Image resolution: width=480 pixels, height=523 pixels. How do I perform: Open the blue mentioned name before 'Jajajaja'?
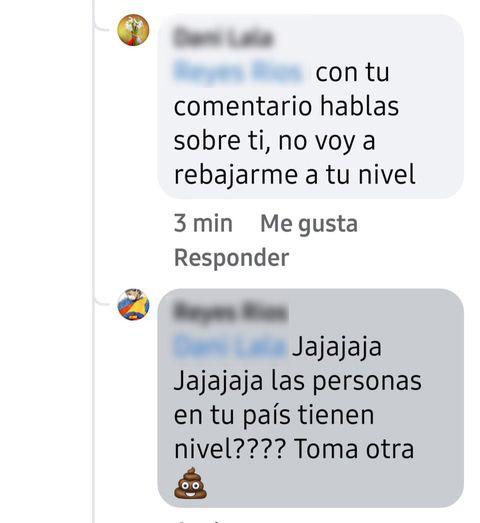point(230,346)
